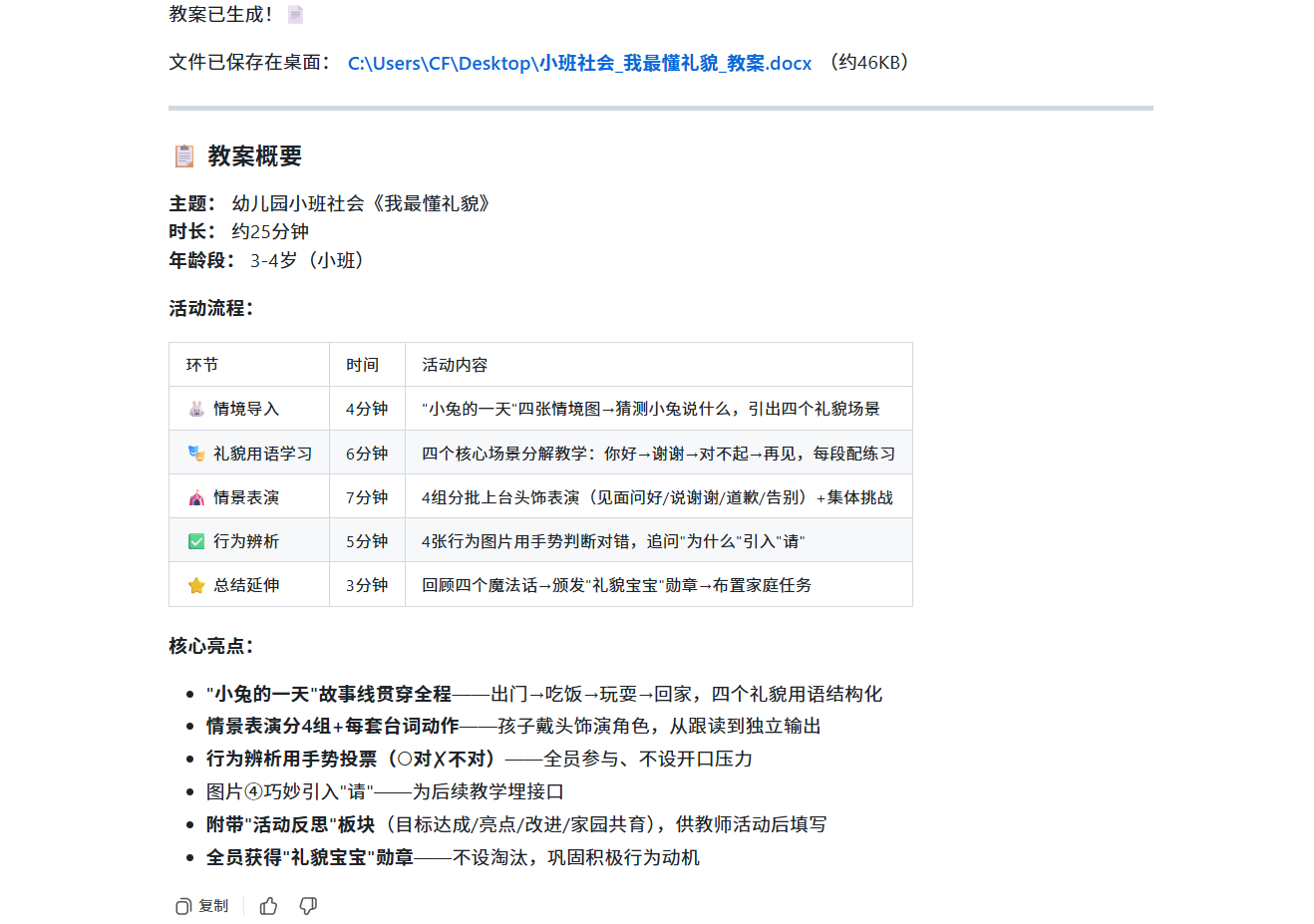The image size is (1314, 924).
Task: Click the 核心亮点 heading
Action: tap(211, 646)
